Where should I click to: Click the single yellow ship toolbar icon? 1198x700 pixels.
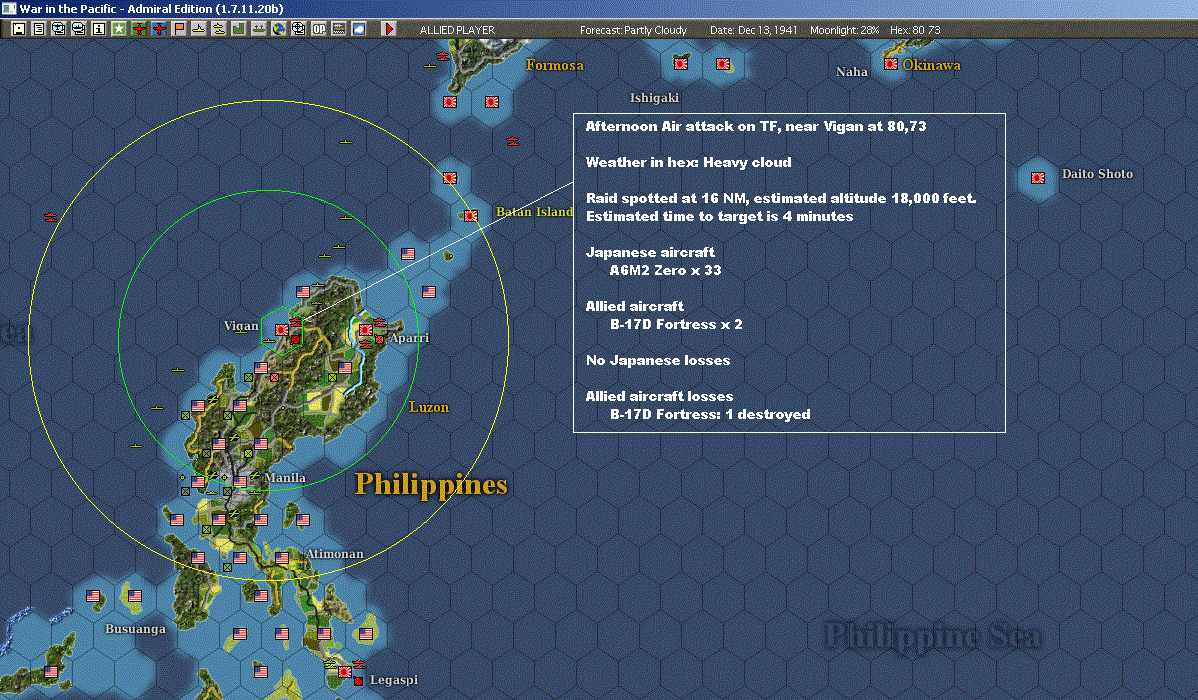[199, 29]
